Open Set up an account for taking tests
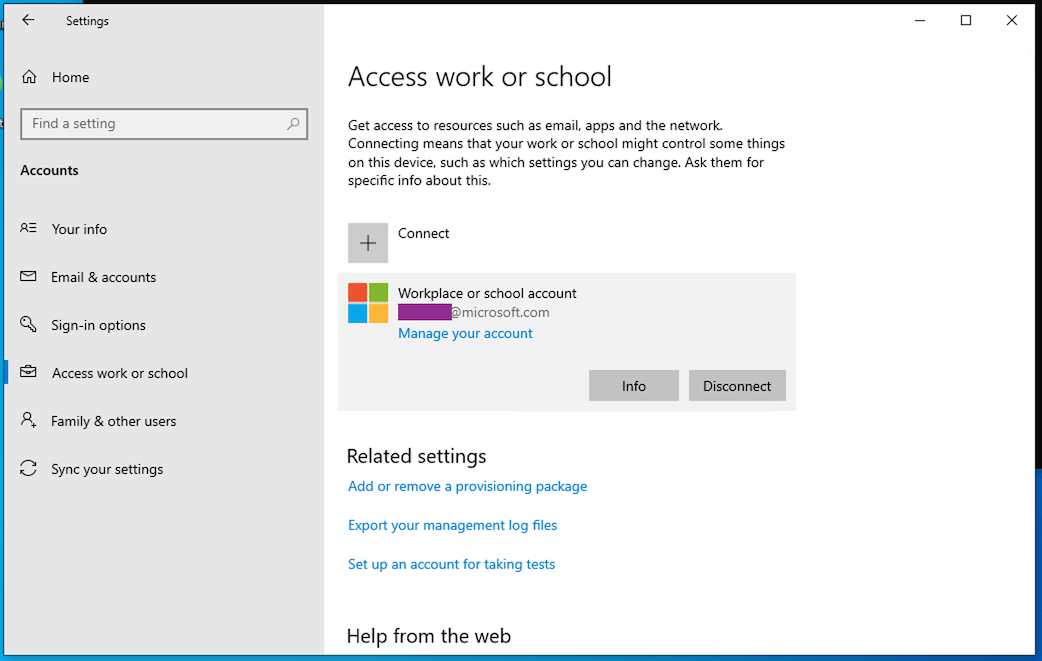 (x=451, y=564)
